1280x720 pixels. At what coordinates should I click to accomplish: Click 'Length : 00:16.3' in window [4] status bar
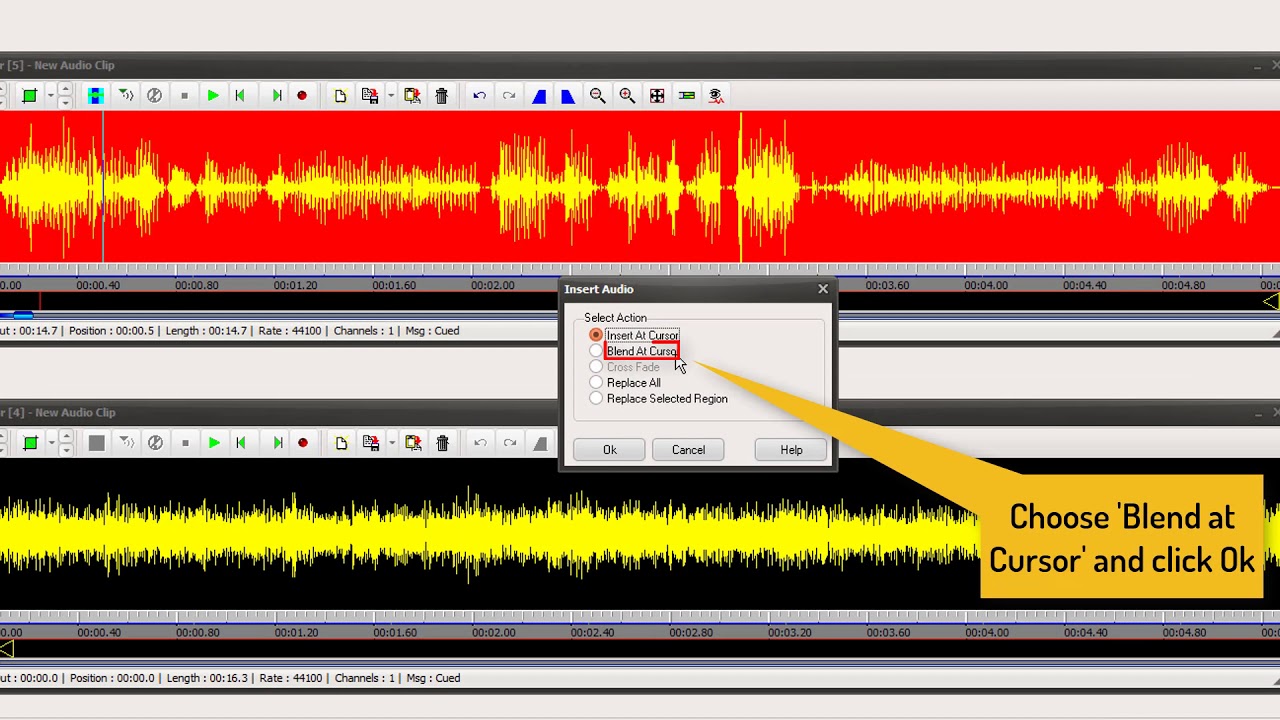[207, 678]
